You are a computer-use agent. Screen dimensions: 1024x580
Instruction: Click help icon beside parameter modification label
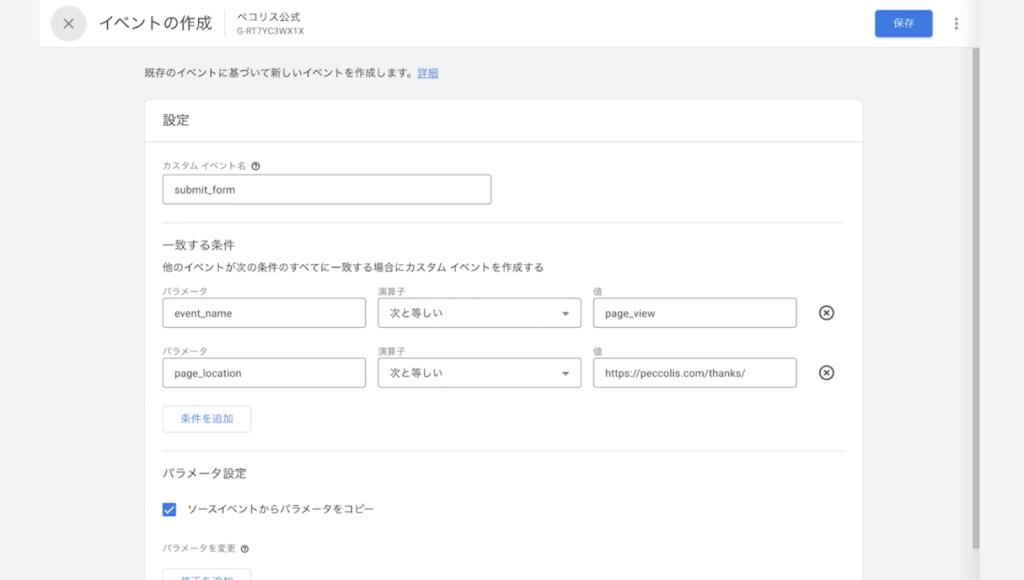(x=245, y=549)
